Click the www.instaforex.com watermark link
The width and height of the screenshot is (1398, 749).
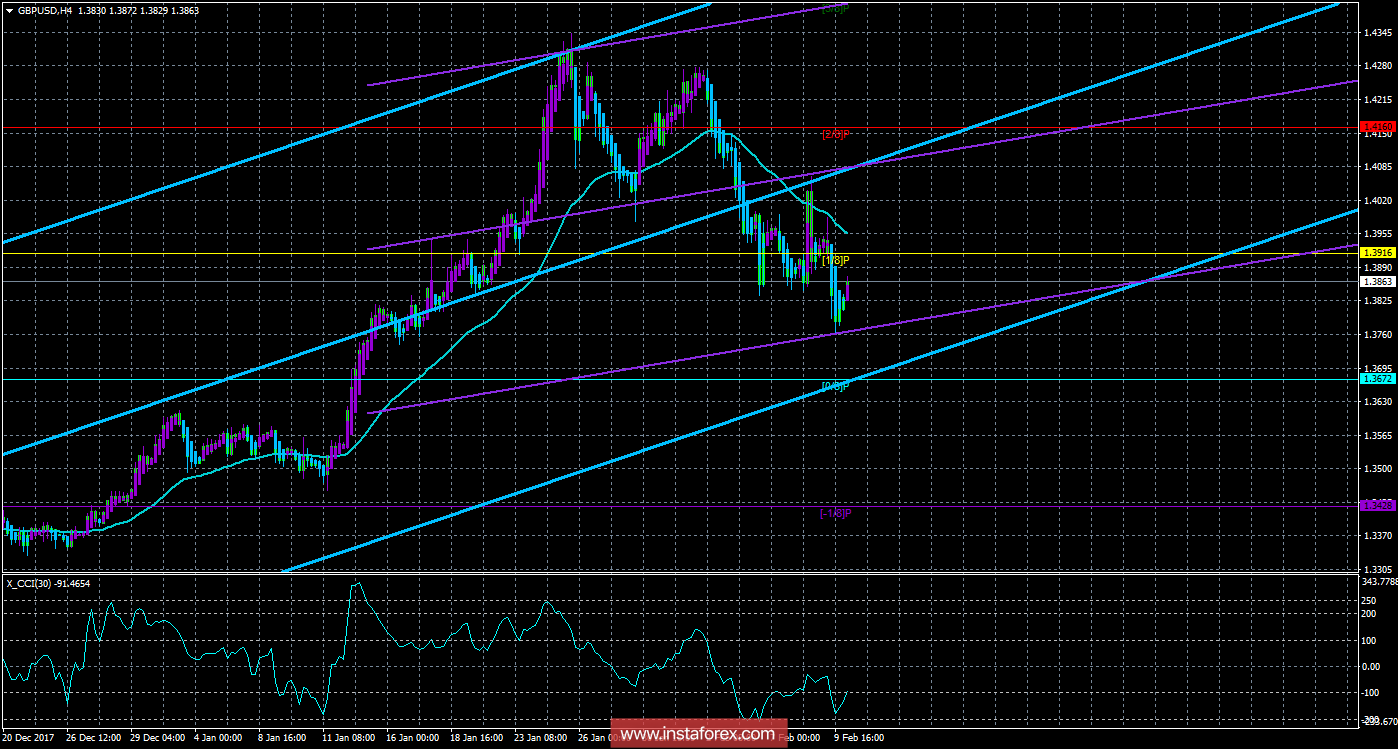[698, 733]
